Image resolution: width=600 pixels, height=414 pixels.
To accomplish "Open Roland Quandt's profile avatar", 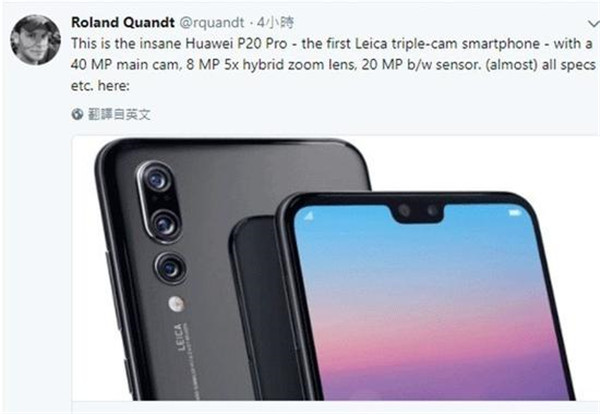I will (x=36, y=40).
